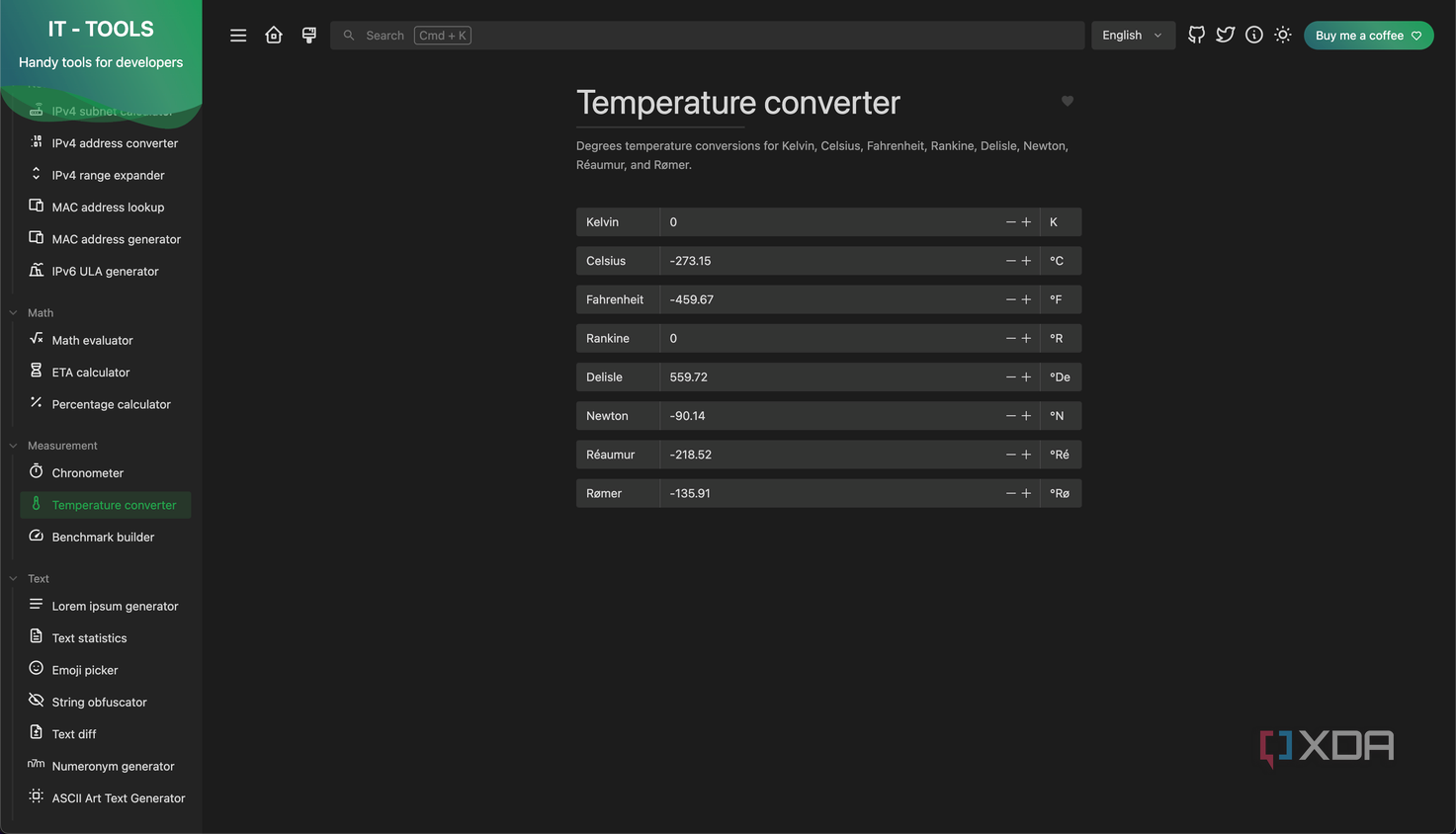Select the Temperature converter sidebar item

click(106, 505)
